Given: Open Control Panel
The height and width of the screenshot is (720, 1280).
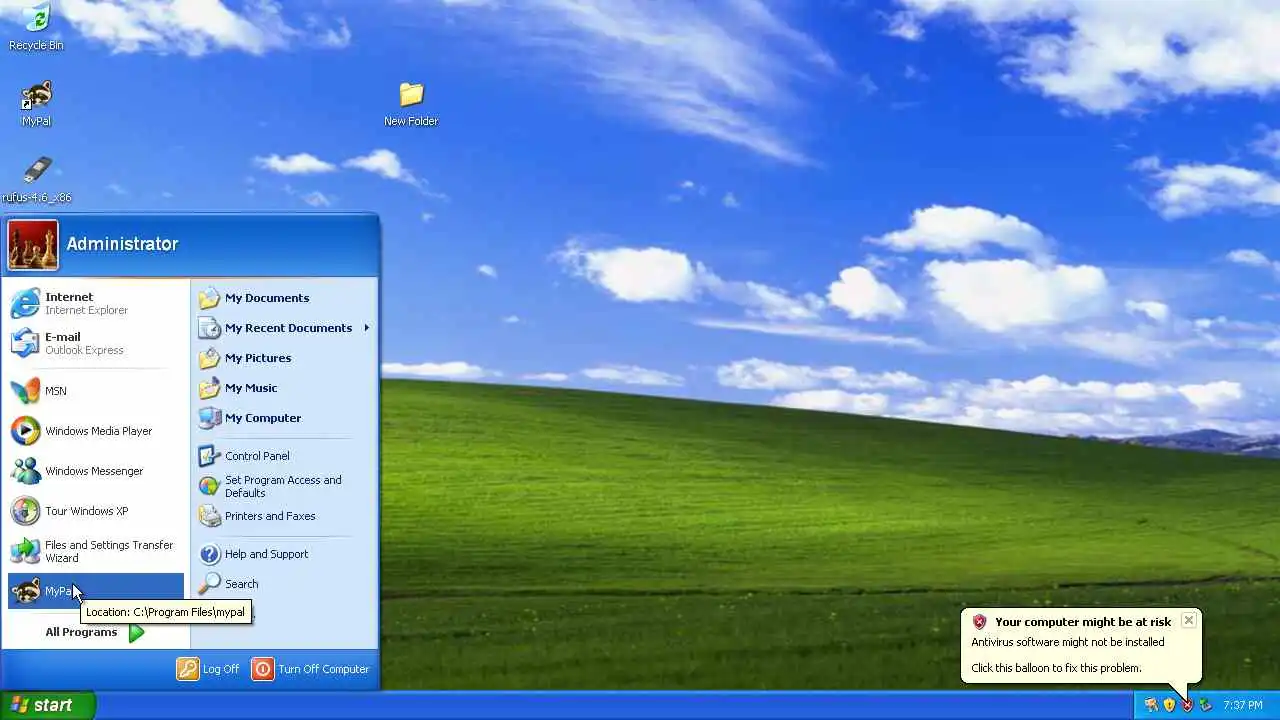Looking at the screenshot, I should click(284, 456).
